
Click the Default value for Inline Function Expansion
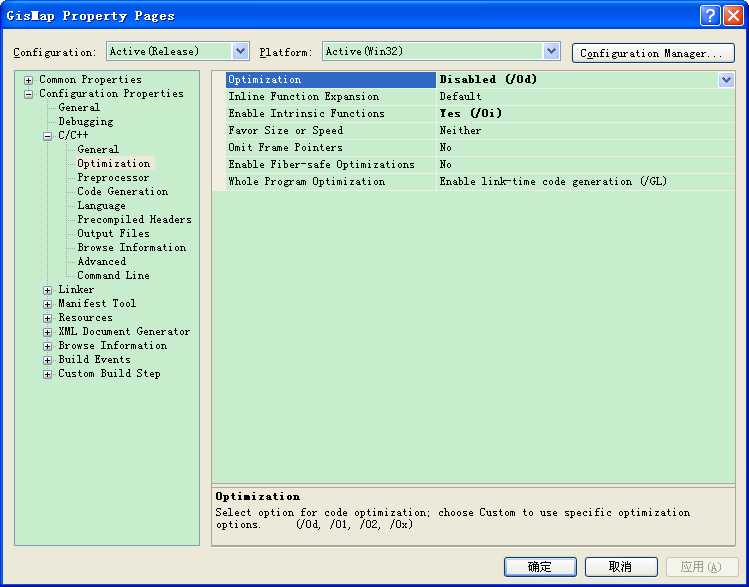tap(460, 96)
